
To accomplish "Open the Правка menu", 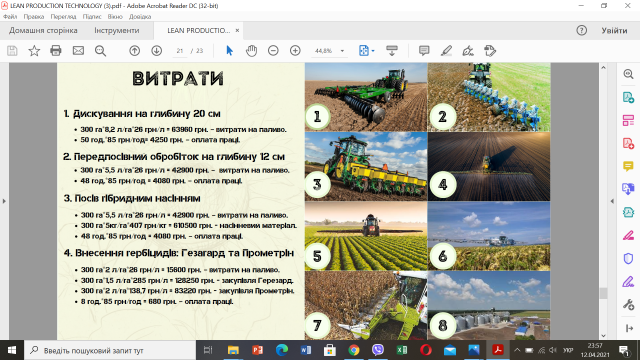I will tap(34, 17).
